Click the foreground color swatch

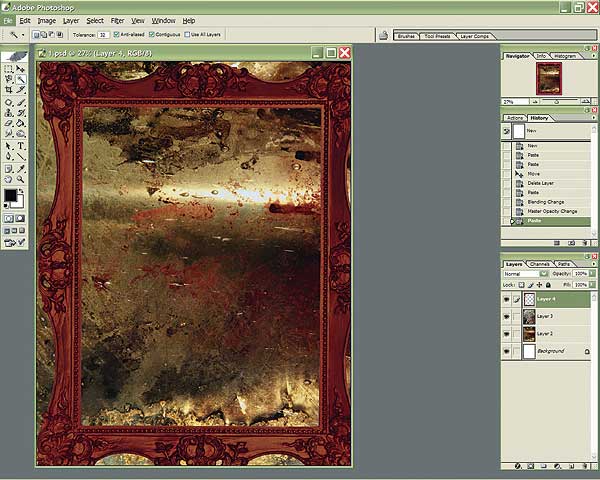tap(10, 196)
